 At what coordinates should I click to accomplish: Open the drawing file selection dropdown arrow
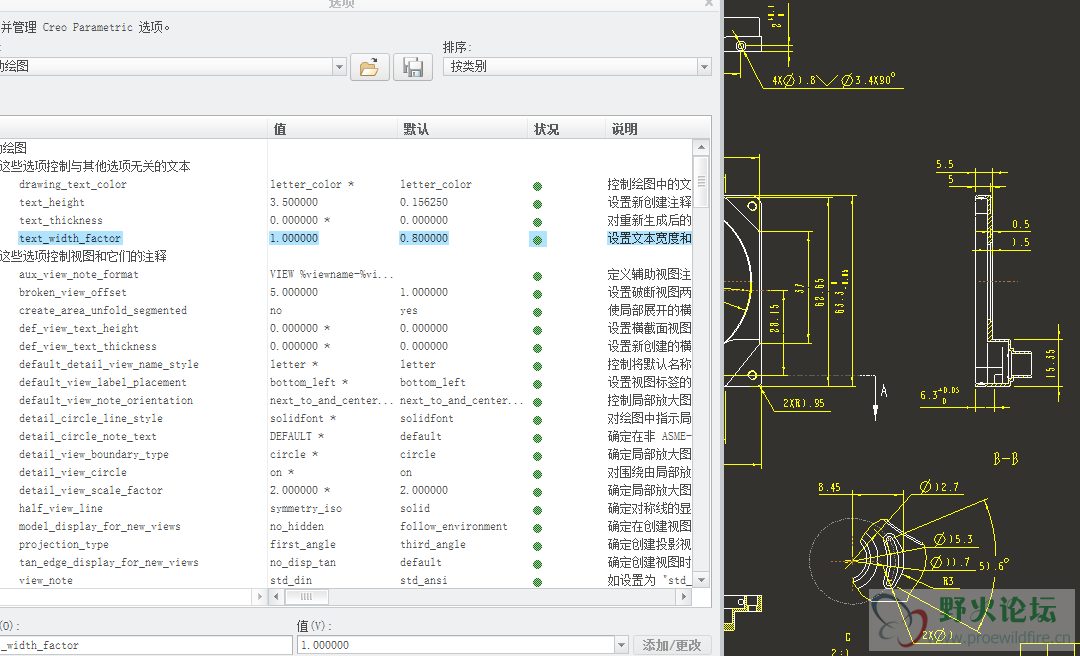tap(339, 67)
